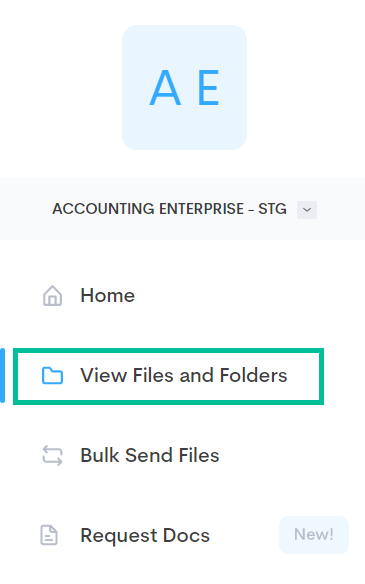The image size is (365, 584).
Task: Open the Request Docs menu entry
Action: tap(145, 536)
